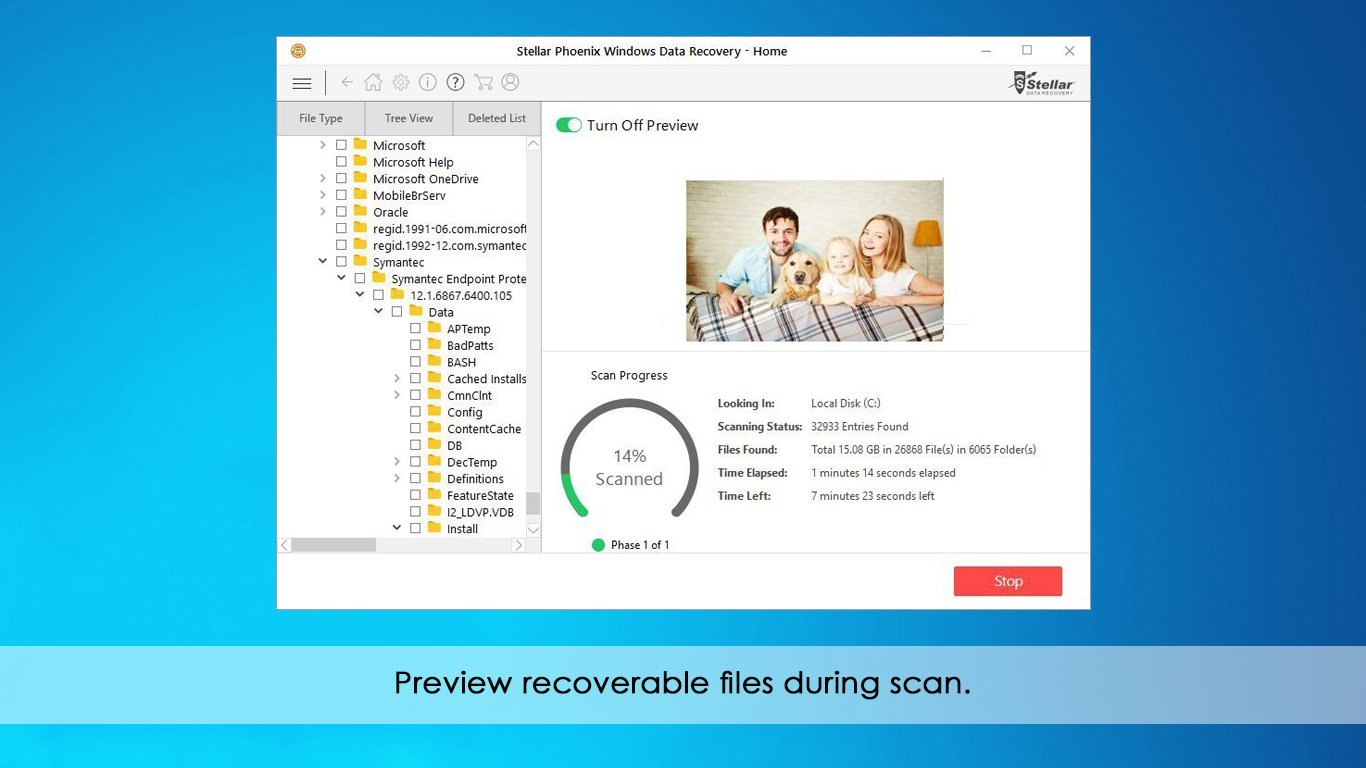Screen dimensions: 1366x768
Task: Expand the Microsoft folder node
Action: point(322,145)
